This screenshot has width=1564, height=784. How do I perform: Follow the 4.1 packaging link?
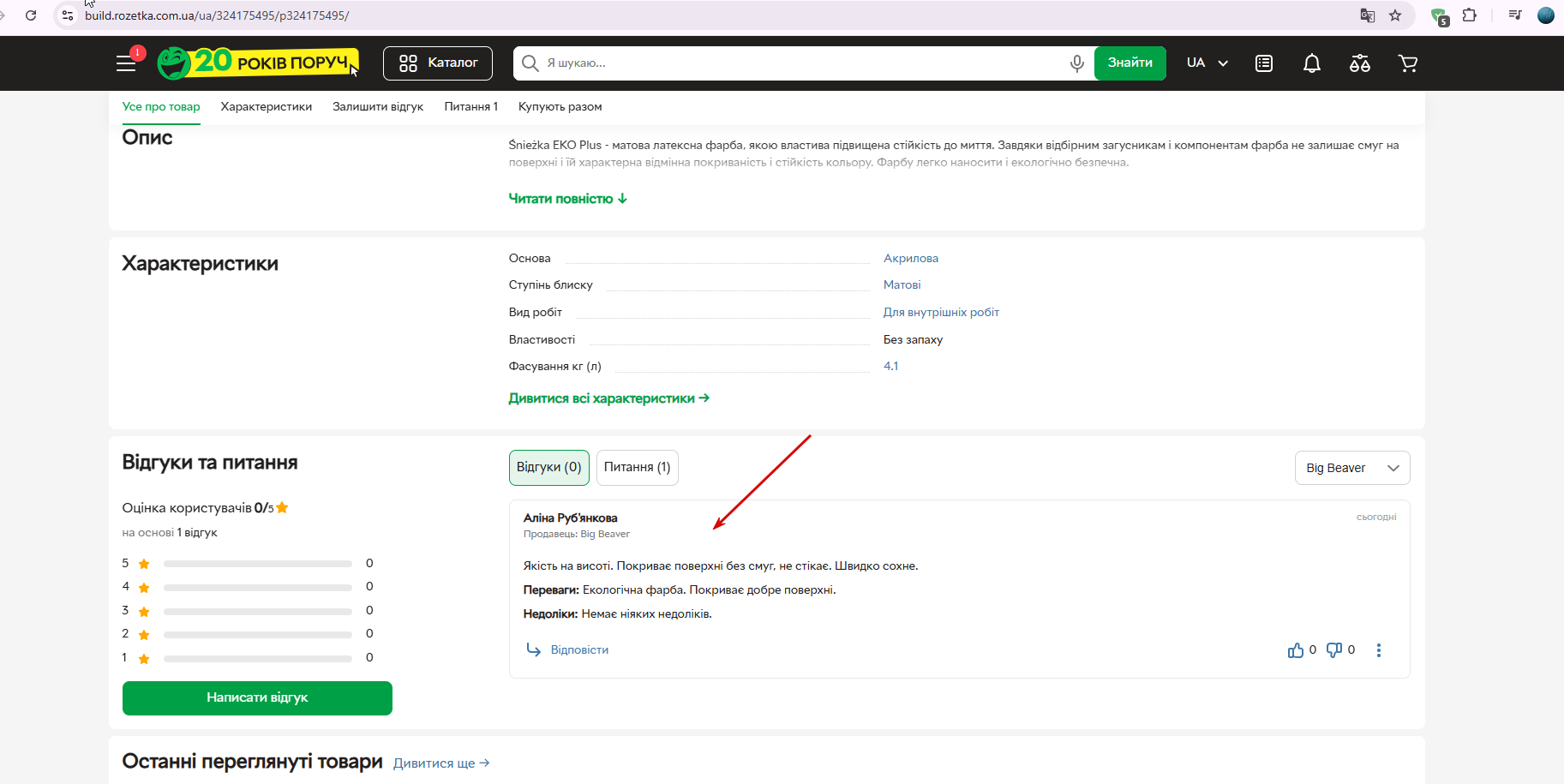coord(891,366)
